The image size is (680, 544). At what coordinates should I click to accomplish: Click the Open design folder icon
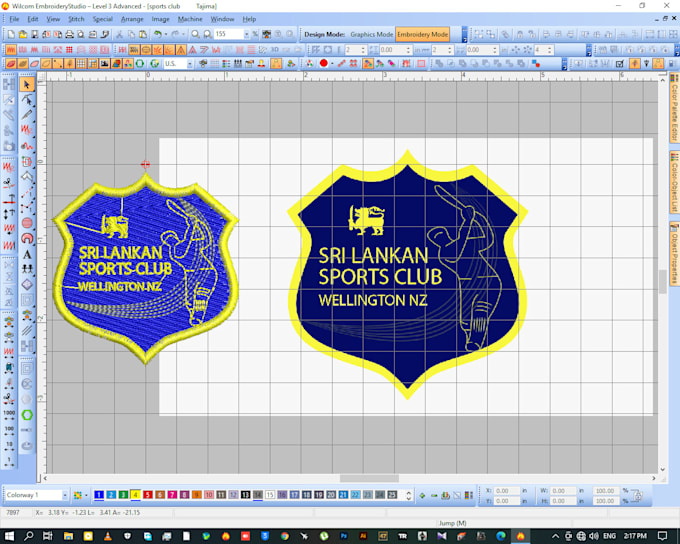(23, 34)
